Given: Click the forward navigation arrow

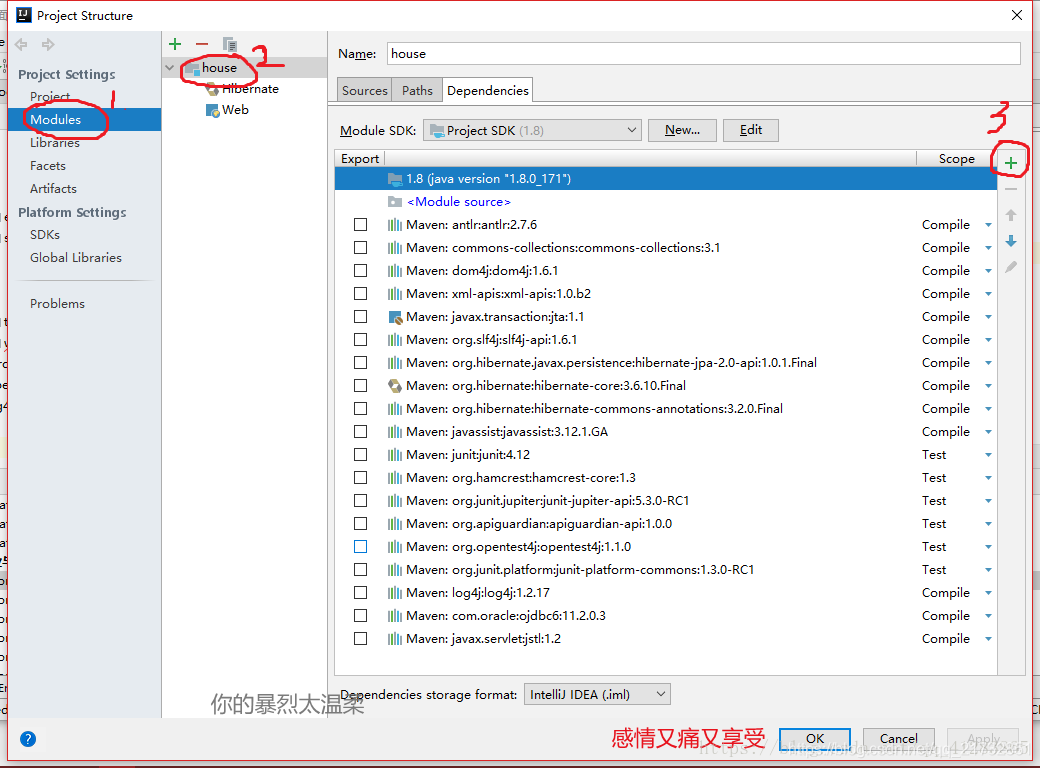Looking at the screenshot, I should point(48,44).
